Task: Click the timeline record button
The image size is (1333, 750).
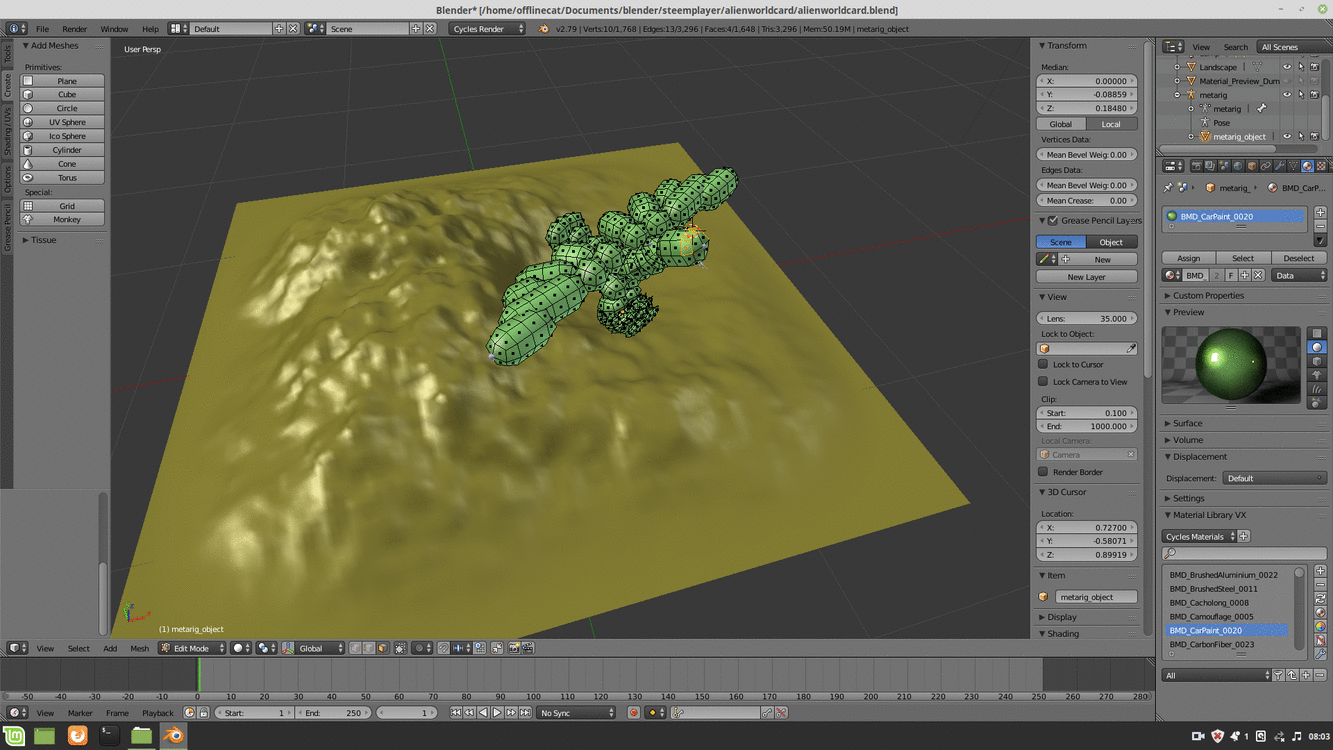Action: [633, 713]
